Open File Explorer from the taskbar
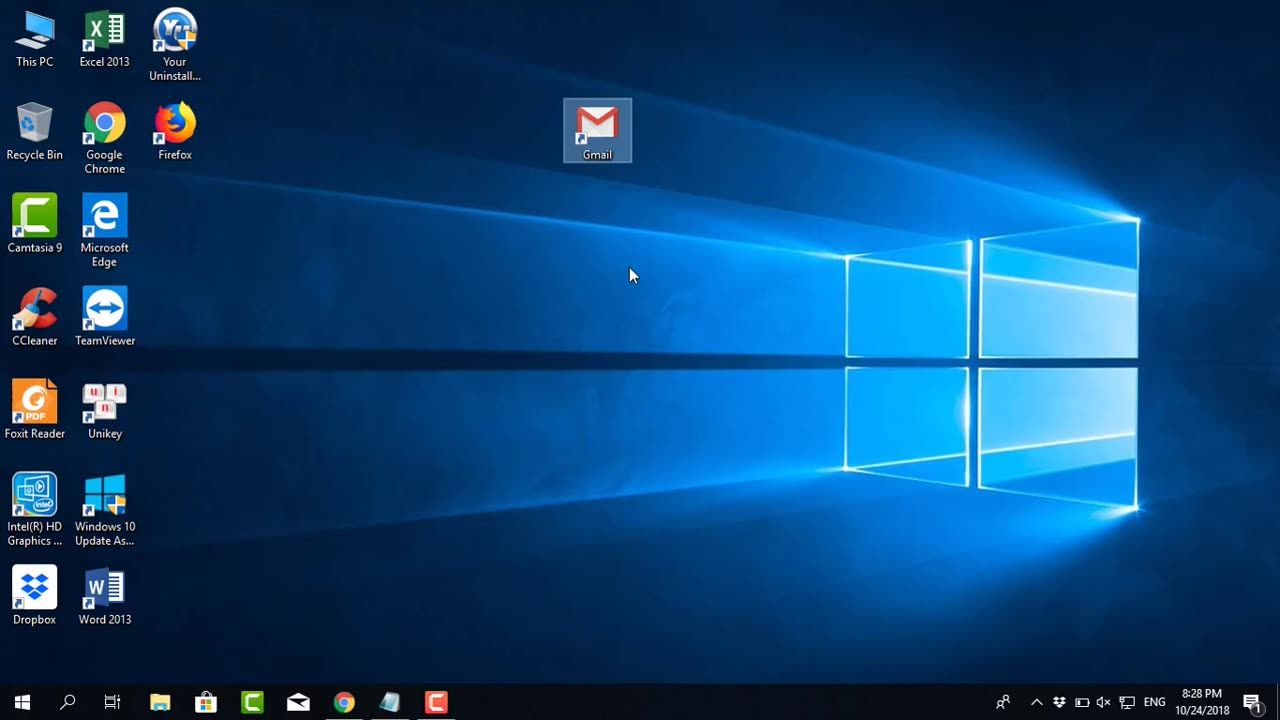The width and height of the screenshot is (1280, 720). [x=160, y=702]
